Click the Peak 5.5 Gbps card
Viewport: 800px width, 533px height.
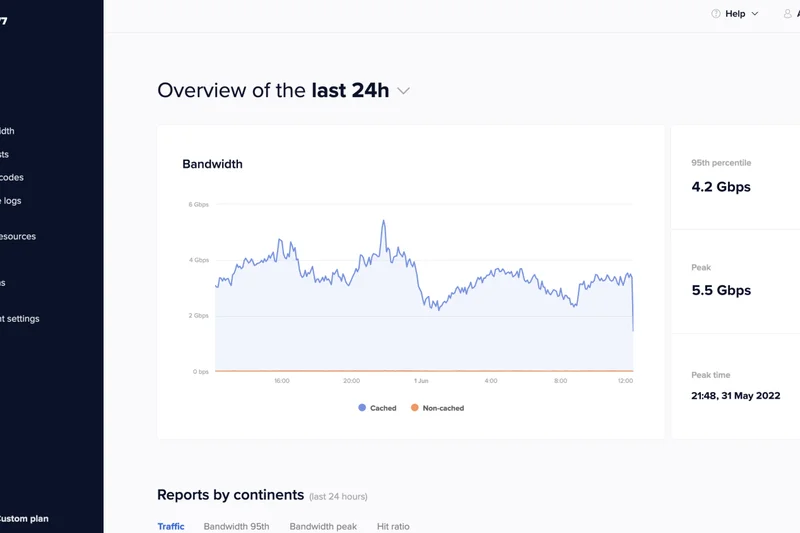coord(734,281)
